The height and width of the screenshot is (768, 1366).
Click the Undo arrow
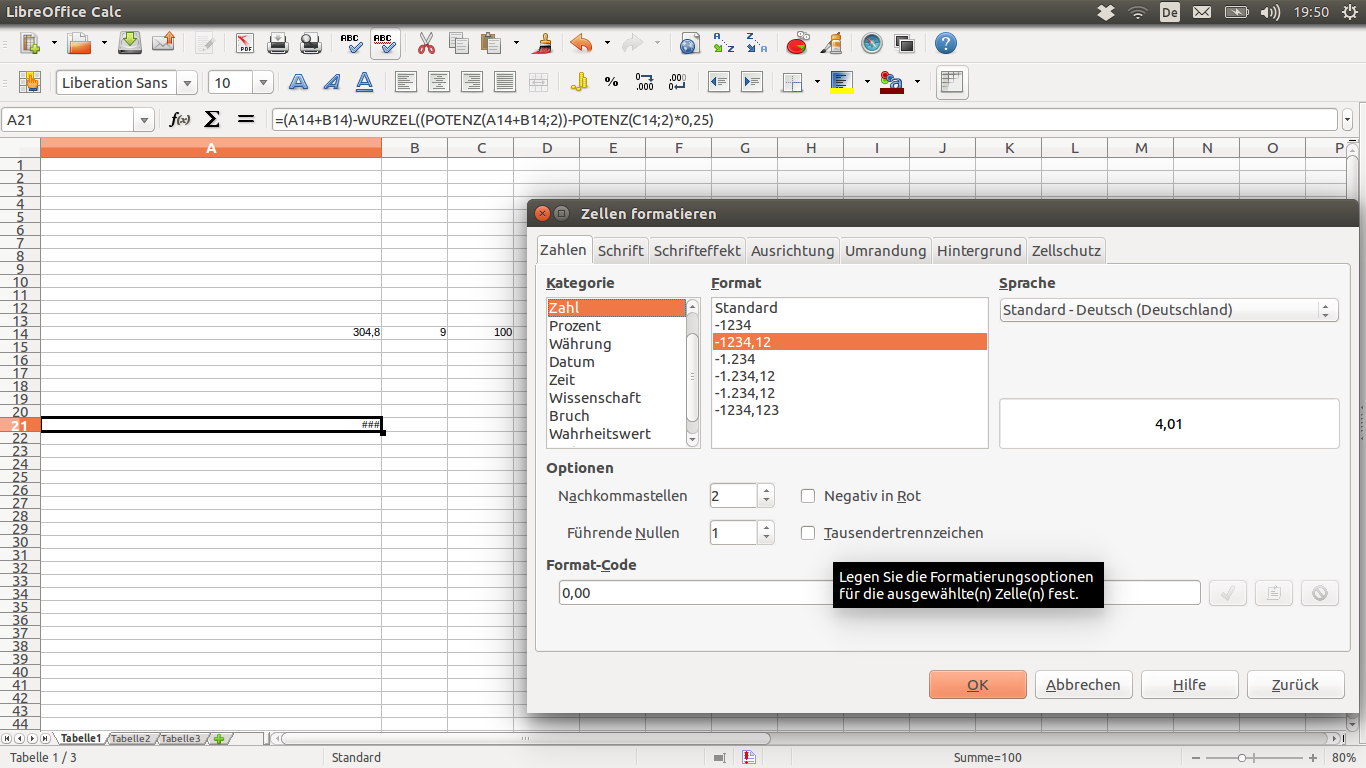pyautogui.click(x=581, y=44)
